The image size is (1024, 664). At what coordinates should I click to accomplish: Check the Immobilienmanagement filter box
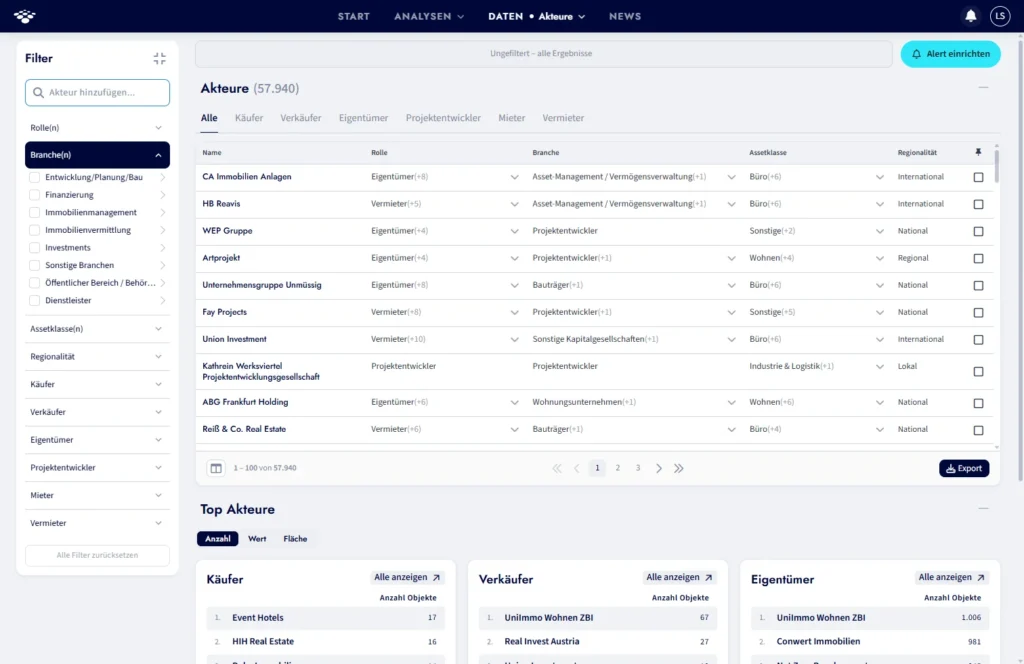pos(35,212)
